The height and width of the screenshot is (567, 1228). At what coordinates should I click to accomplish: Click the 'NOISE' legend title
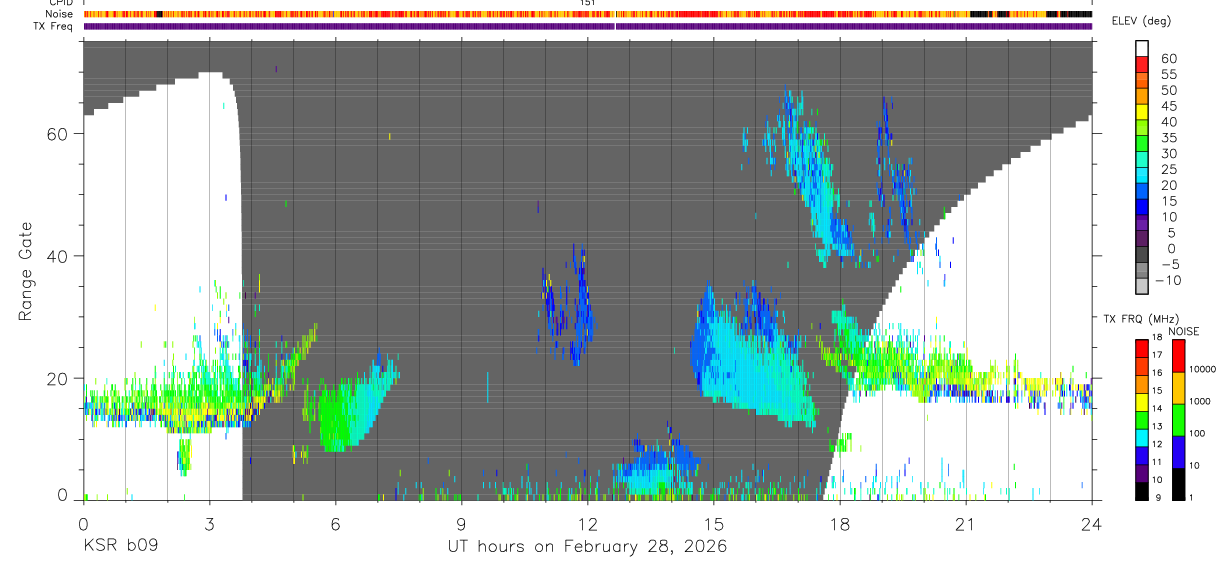pos(1183,331)
